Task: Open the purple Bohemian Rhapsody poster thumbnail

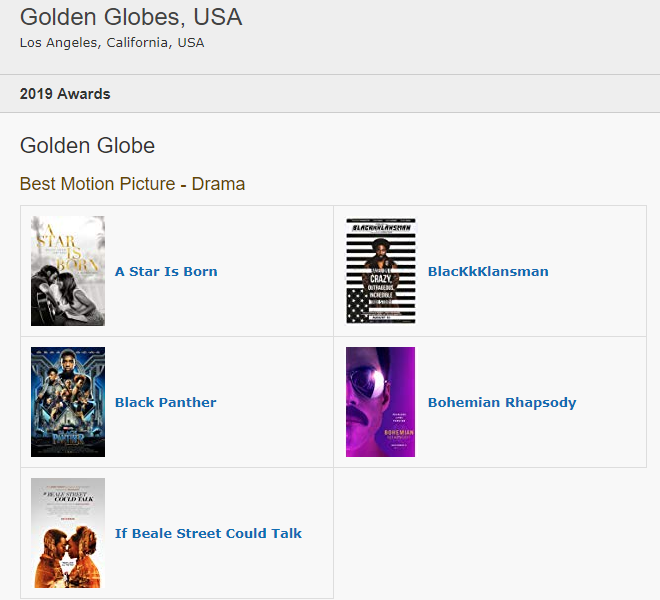Action: (381, 402)
